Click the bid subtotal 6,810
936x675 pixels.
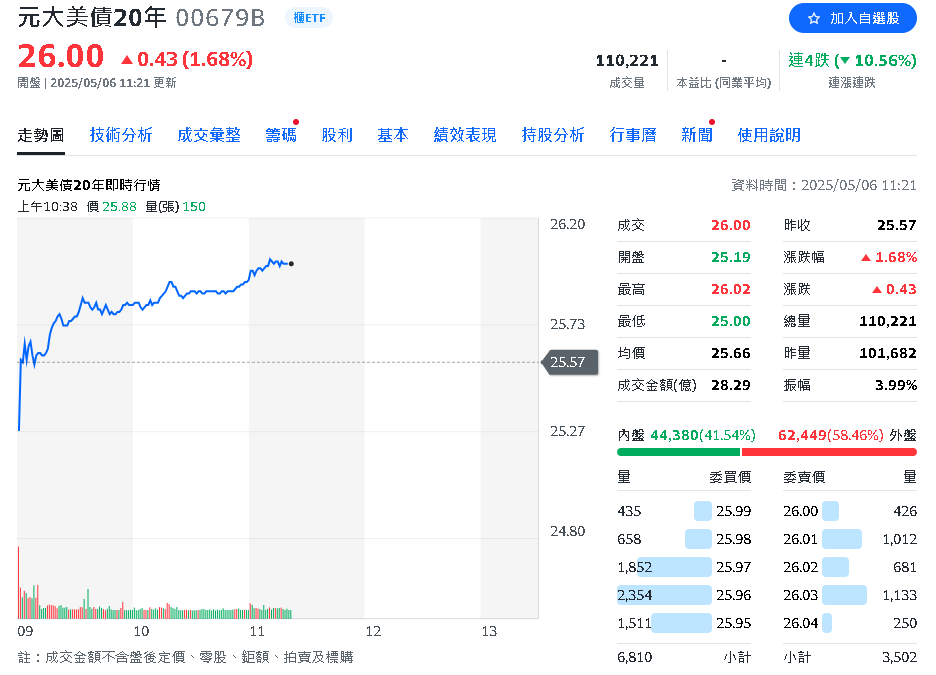635,658
